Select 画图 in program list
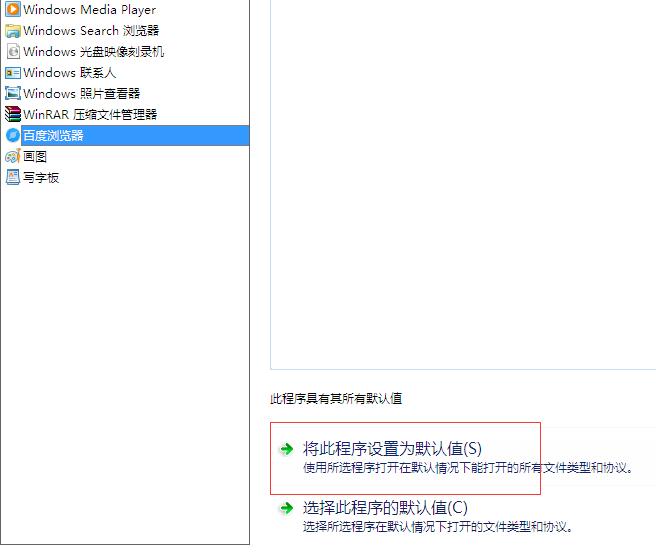656x555 pixels. [35, 156]
